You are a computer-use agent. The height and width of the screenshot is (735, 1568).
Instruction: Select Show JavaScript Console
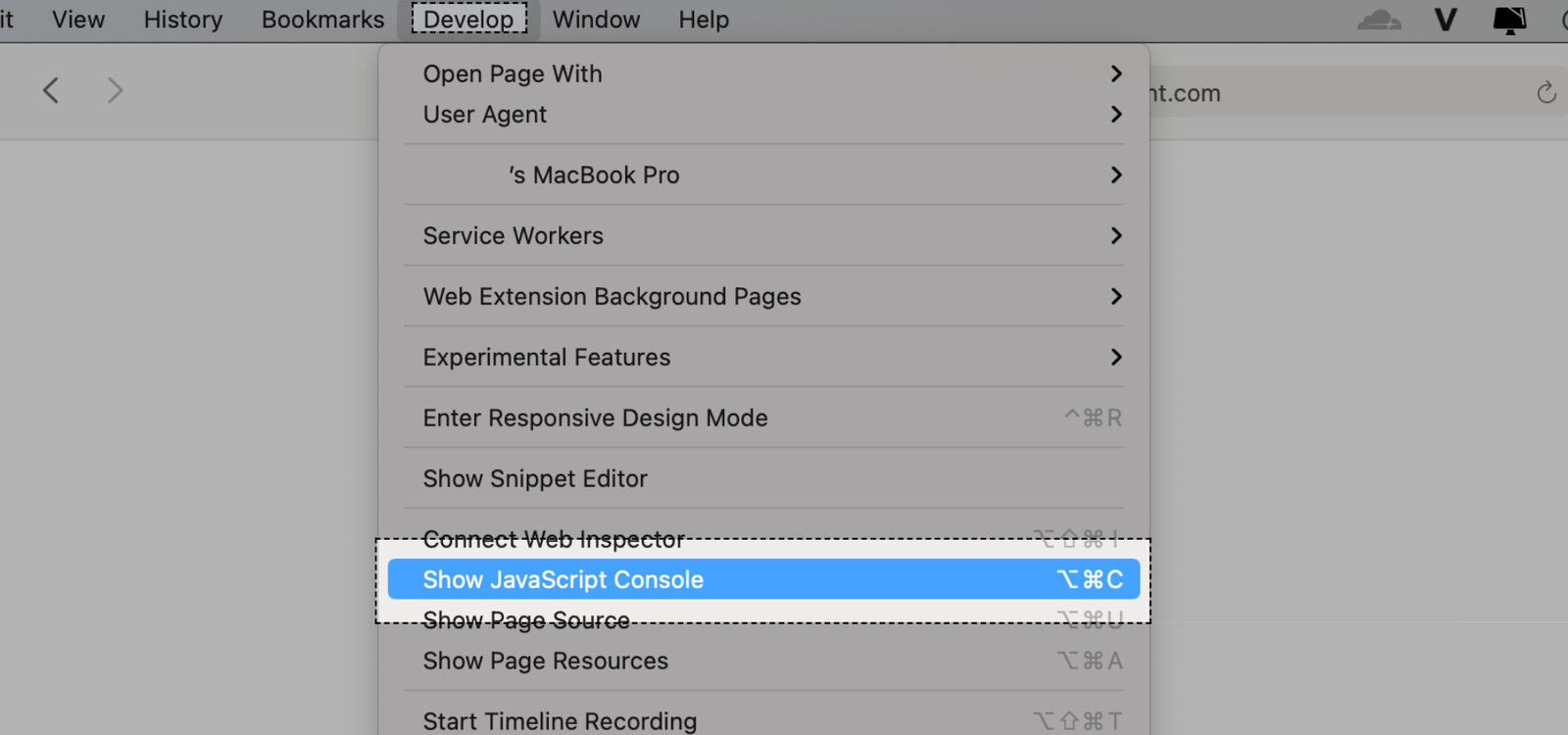(763, 579)
